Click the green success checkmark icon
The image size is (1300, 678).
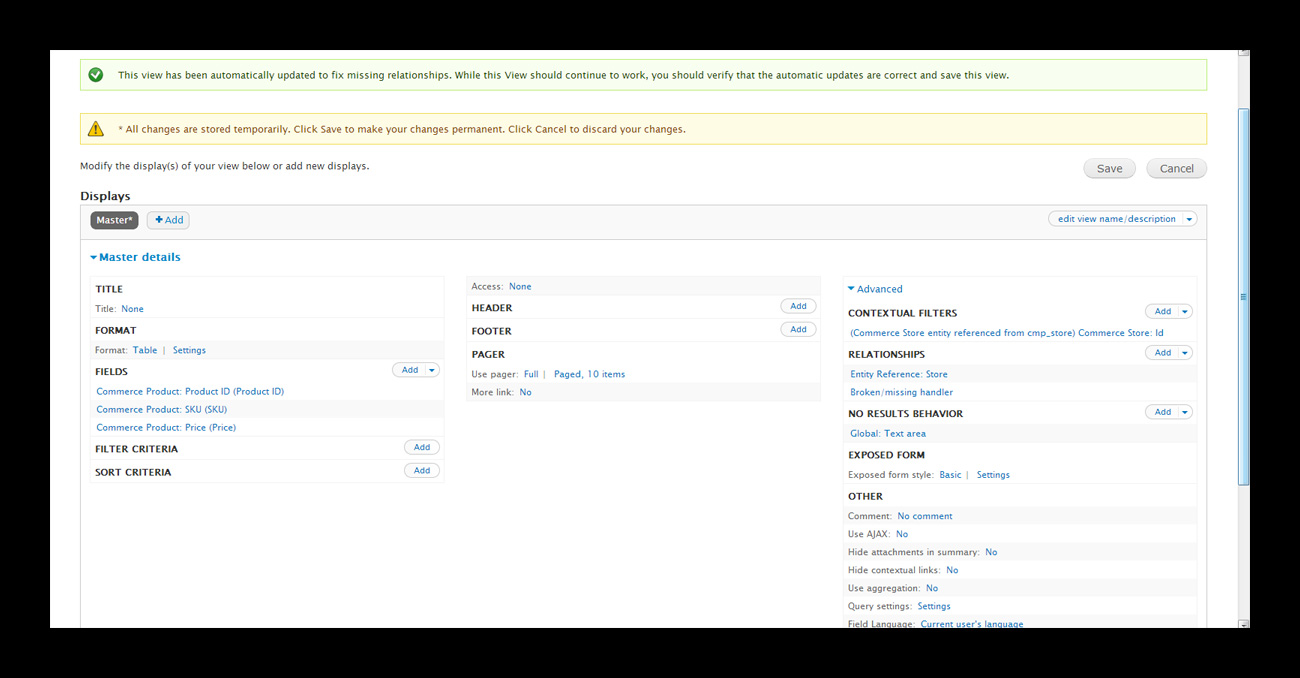[x=96, y=74]
